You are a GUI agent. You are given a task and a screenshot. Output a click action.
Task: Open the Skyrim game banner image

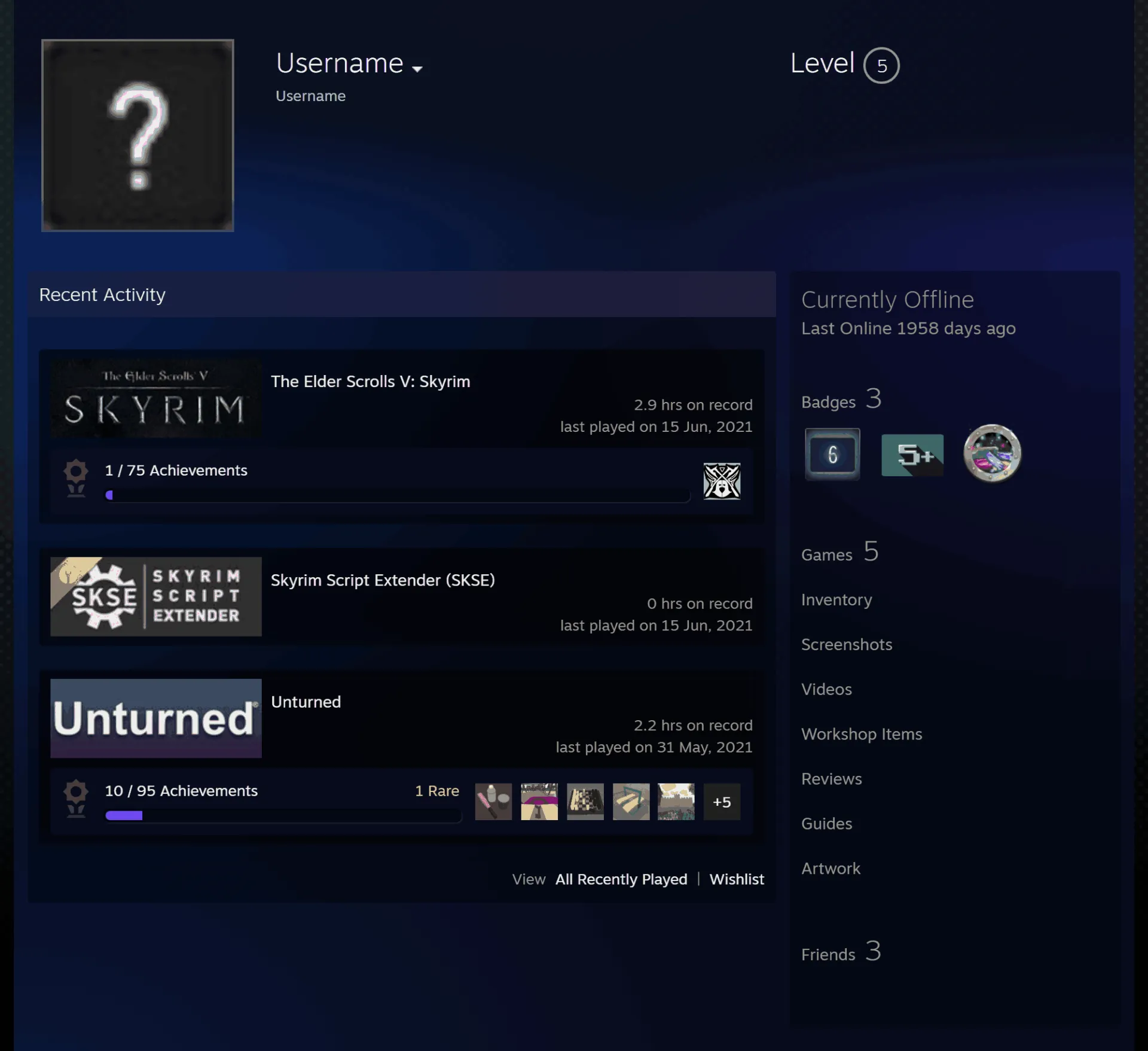(156, 398)
